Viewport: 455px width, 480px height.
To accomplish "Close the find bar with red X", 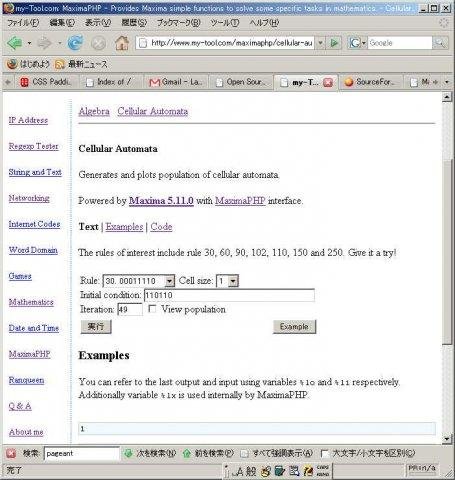I will [11, 453].
